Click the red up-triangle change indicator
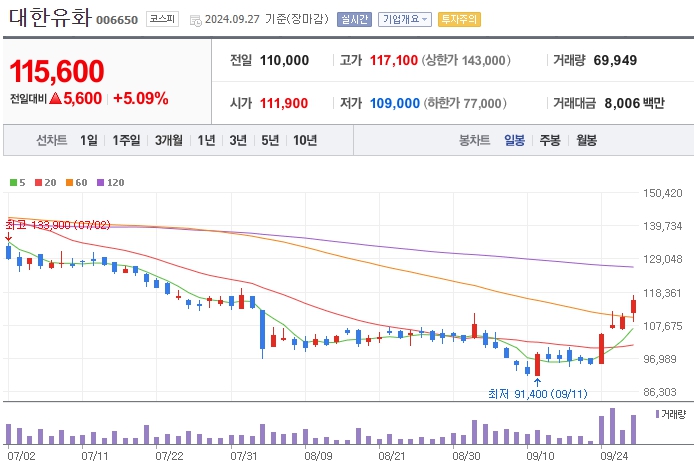This screenshot has height=472, width=694. [55, 98]
